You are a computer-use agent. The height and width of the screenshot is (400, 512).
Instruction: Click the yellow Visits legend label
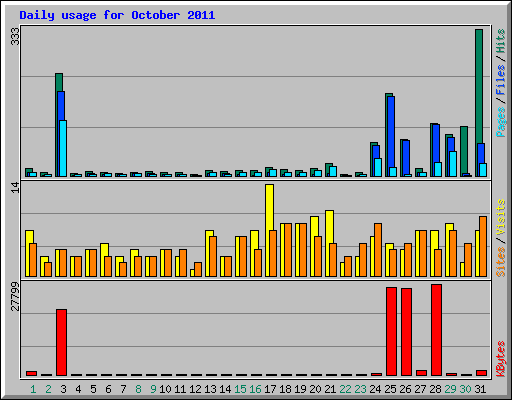(501, 217)
